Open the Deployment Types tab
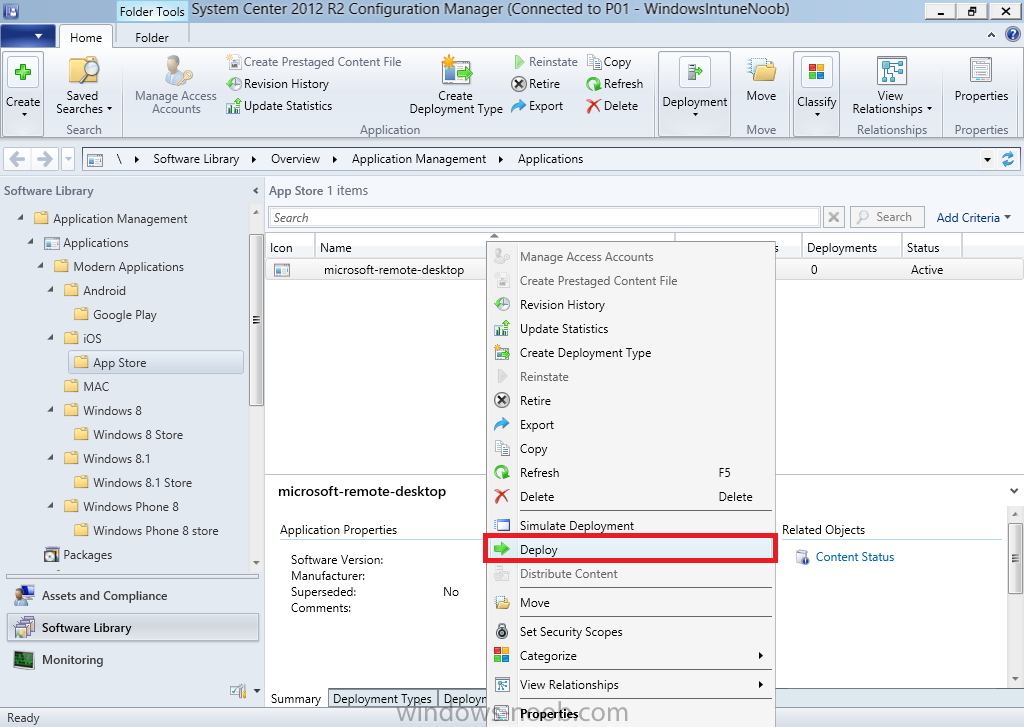The image size is (1024, 727). (x=382, y=699)
